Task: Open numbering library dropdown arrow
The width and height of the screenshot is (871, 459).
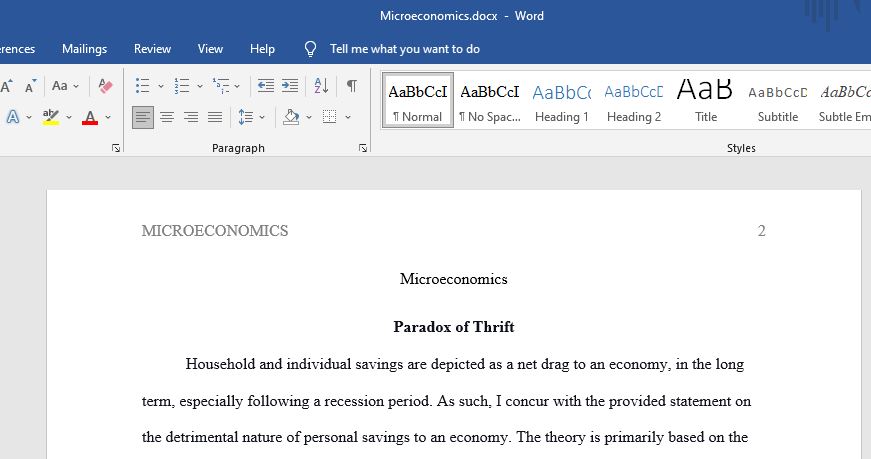Action: point(199,86)
